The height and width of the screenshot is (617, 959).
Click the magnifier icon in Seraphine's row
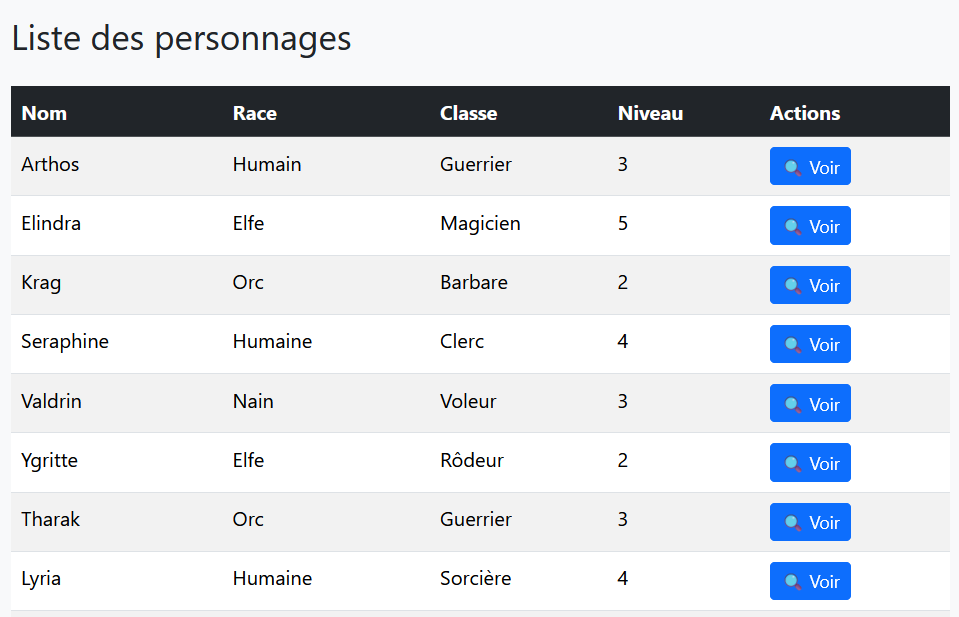(x=793, y=345)
